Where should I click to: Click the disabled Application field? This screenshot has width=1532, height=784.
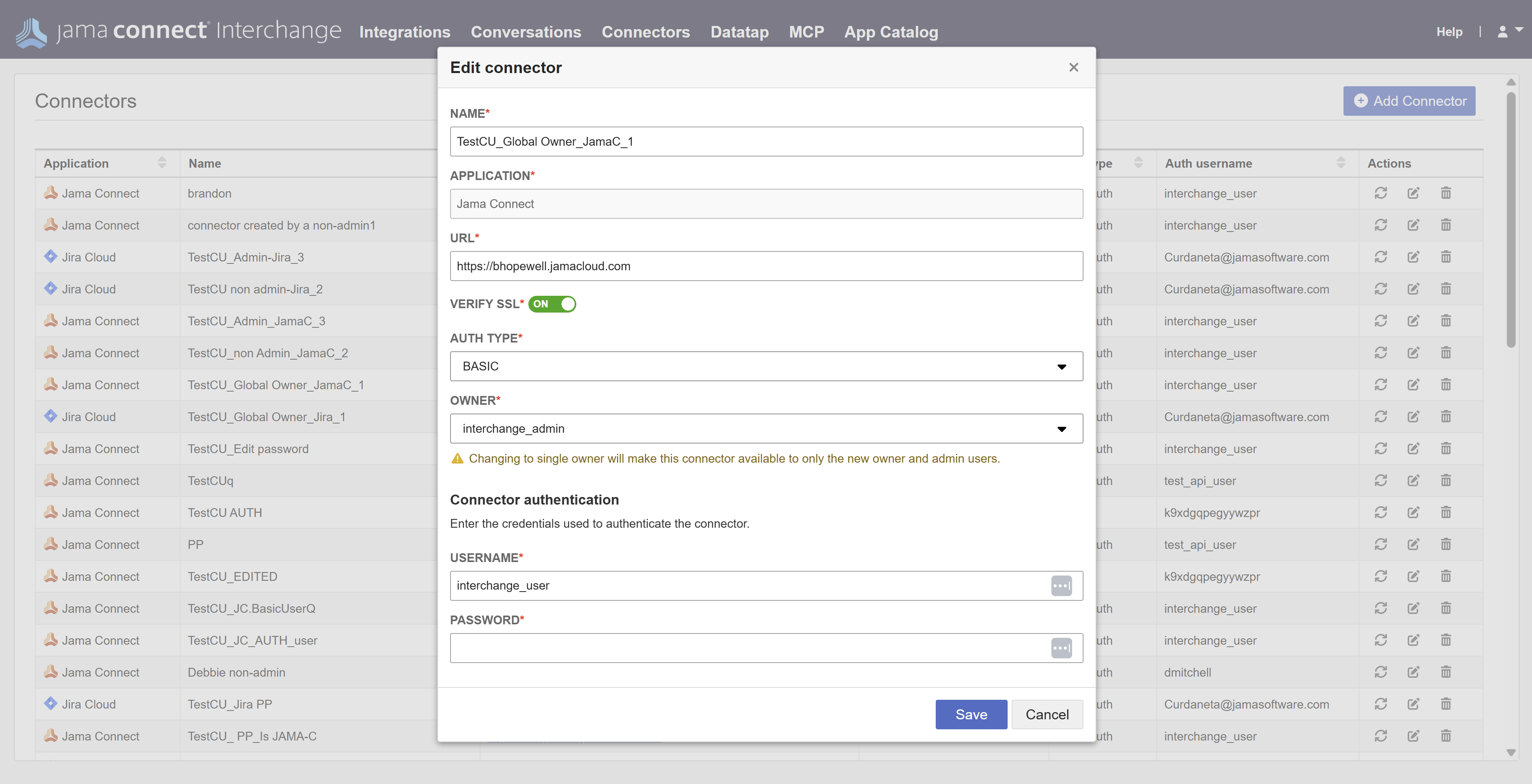766,204
